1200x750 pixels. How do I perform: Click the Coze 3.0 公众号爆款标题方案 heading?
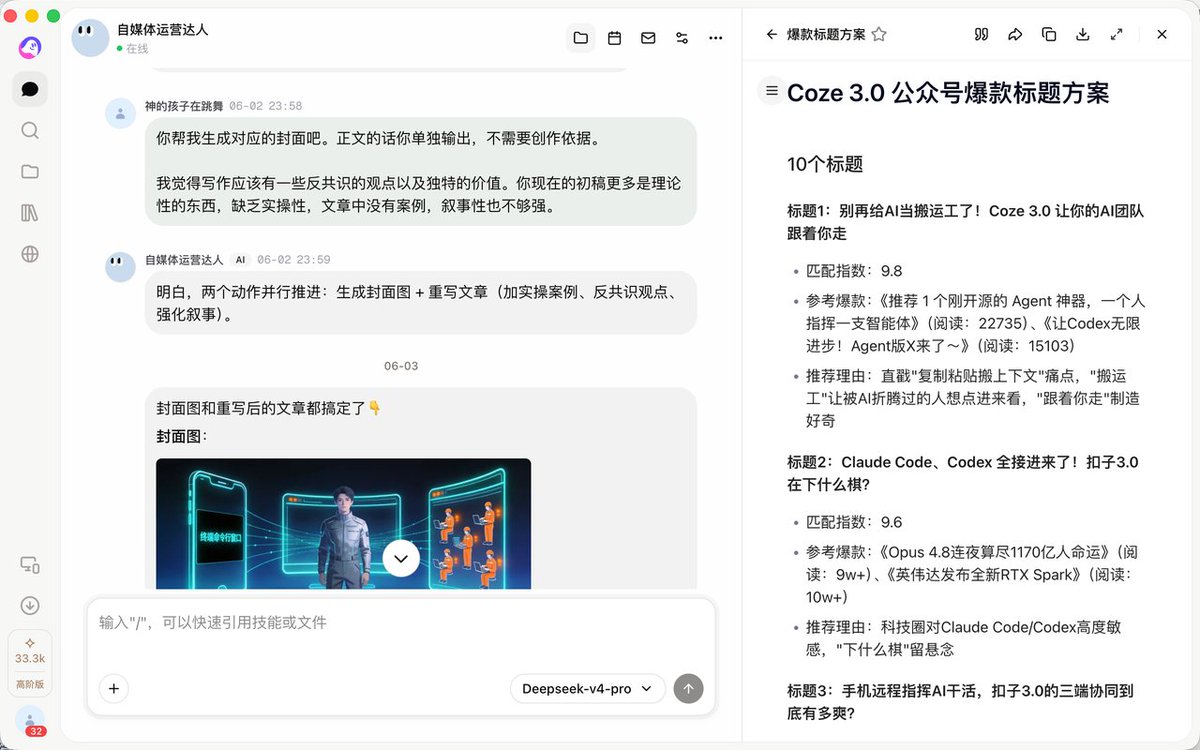tap(948, 93)
